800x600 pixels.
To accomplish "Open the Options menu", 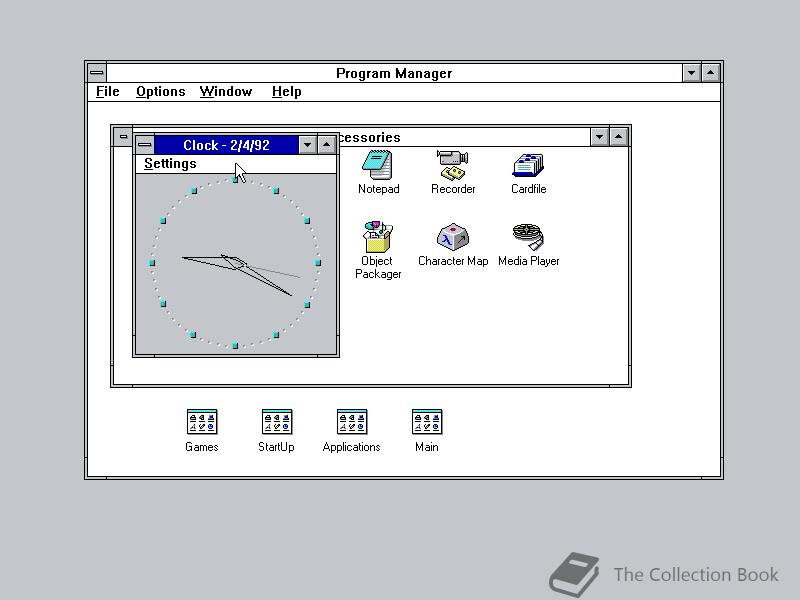I will click(161, 92).
